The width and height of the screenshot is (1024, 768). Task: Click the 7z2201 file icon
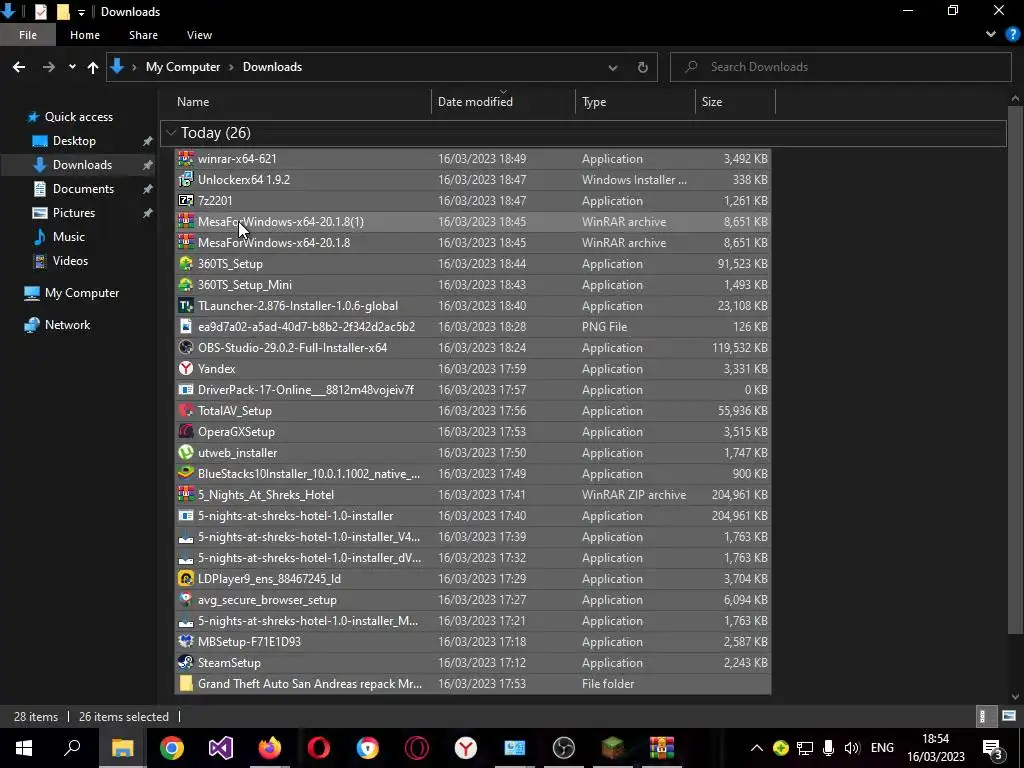(x=186, y=200)
